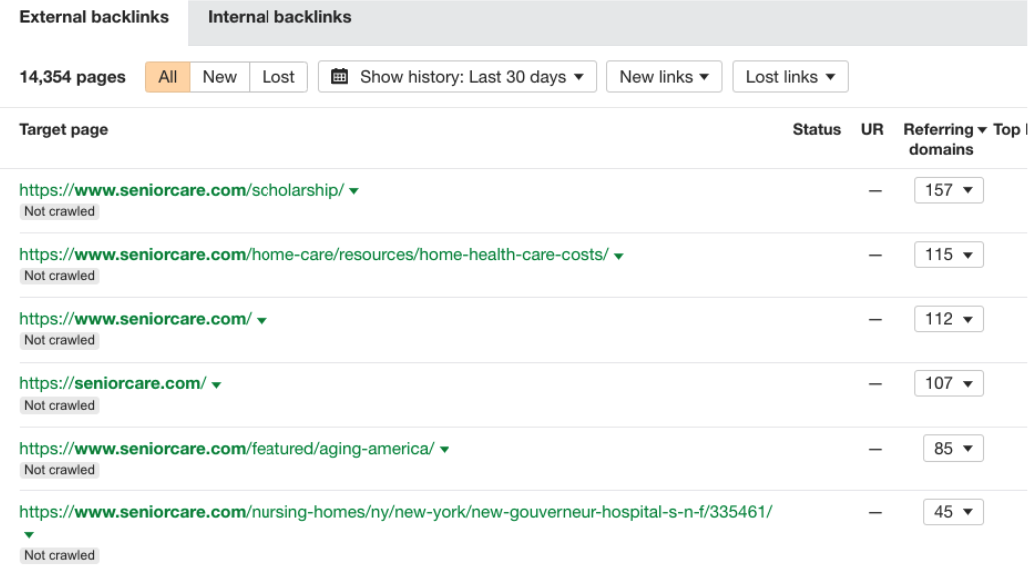Open the home-health-care-costs page link

pos(310,254)
